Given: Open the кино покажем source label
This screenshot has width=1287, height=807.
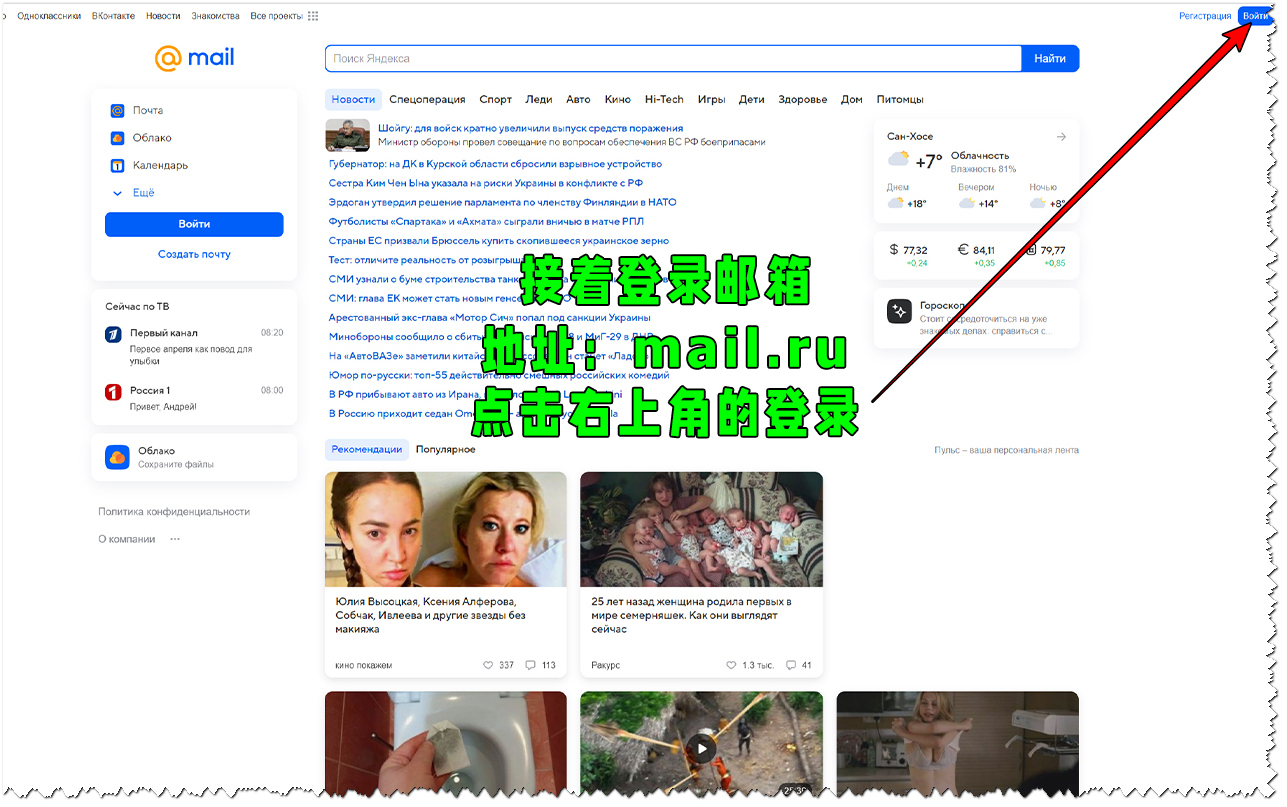Looking at the screenshot, I should pos(364,665).
